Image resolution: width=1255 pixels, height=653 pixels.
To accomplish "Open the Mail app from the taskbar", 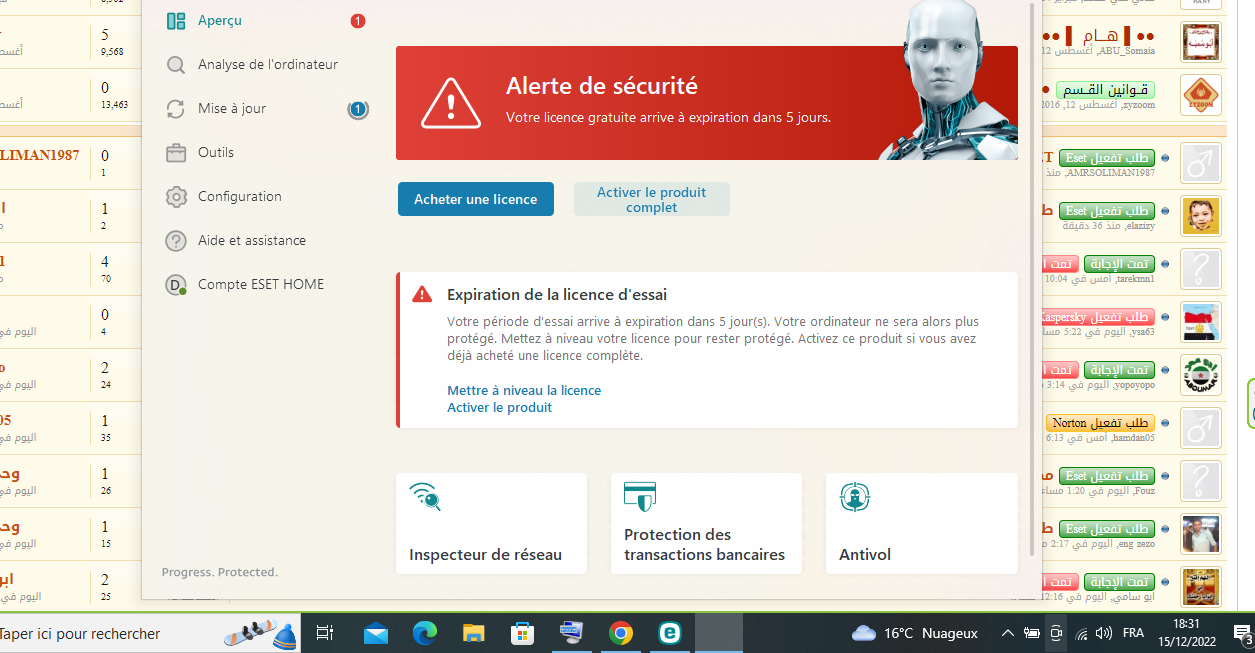I will pos(376,633).
